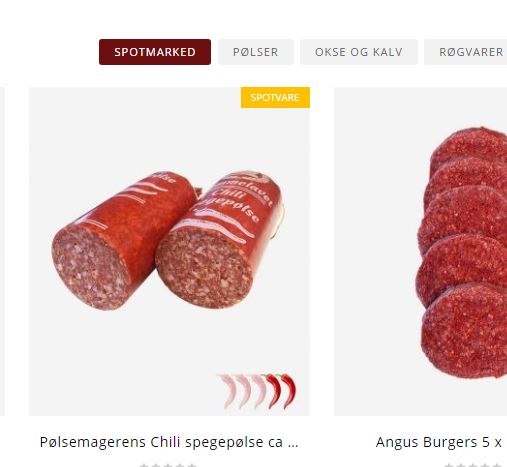
Task: Go to the RØGVARER tab
Action: tap(467, 52)
